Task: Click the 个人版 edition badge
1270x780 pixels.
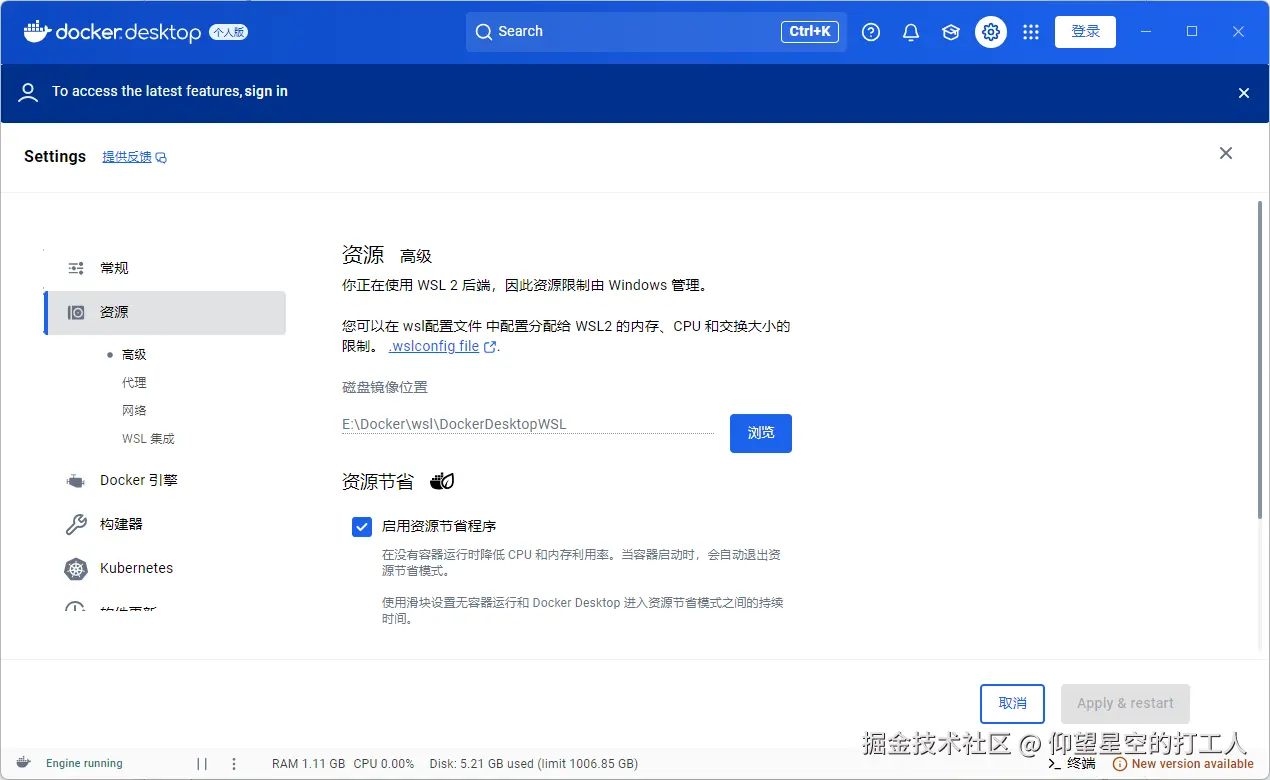Action: [228, 32]
